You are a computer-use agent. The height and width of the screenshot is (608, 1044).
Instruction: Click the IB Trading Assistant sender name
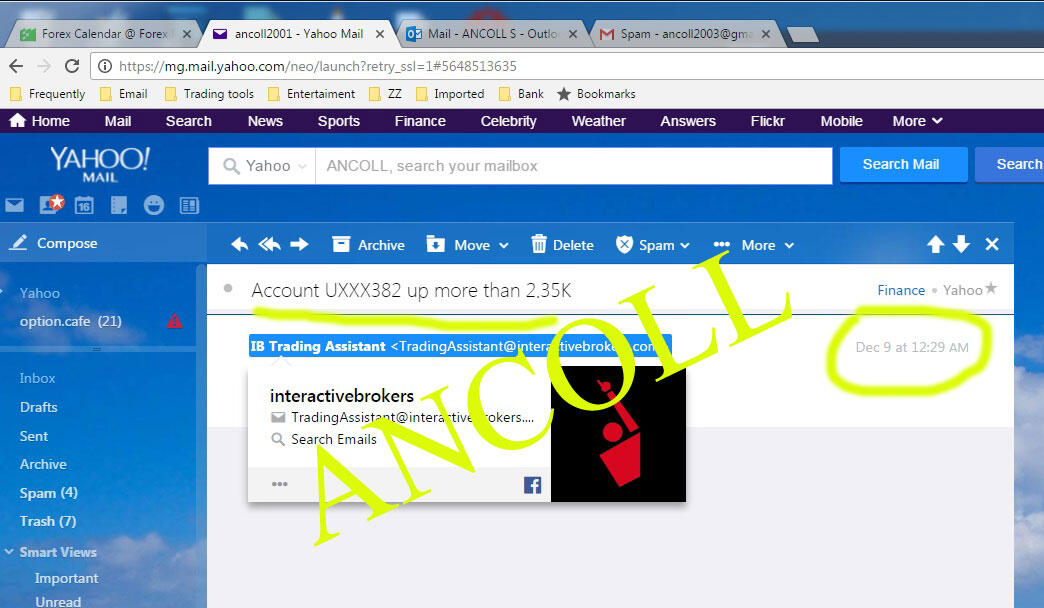(318, 346)
